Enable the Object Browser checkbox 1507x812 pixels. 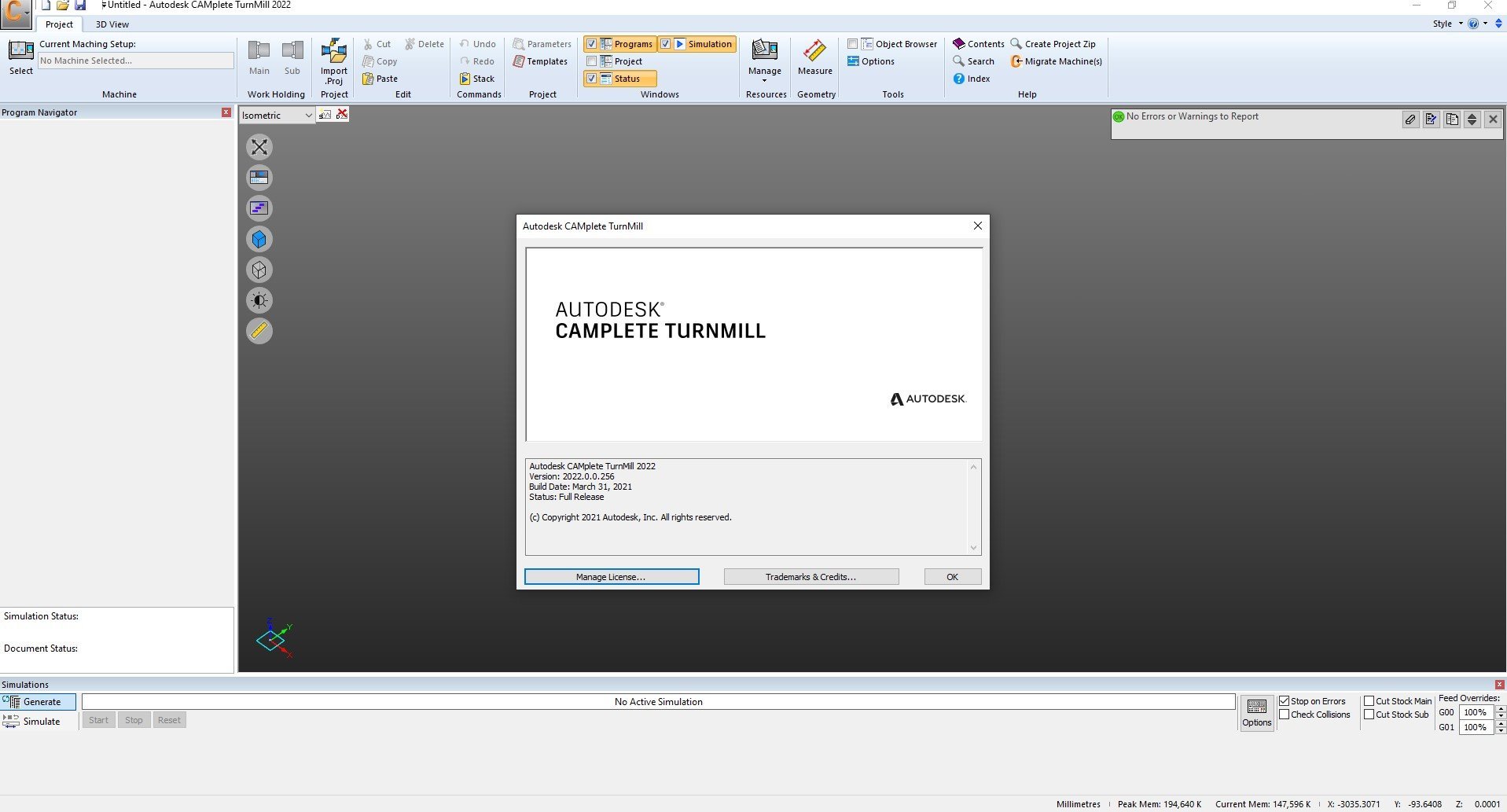[852, 44]
